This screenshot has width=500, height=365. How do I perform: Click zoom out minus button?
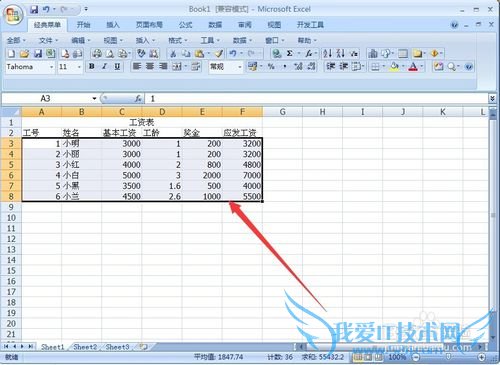point(416,357)
